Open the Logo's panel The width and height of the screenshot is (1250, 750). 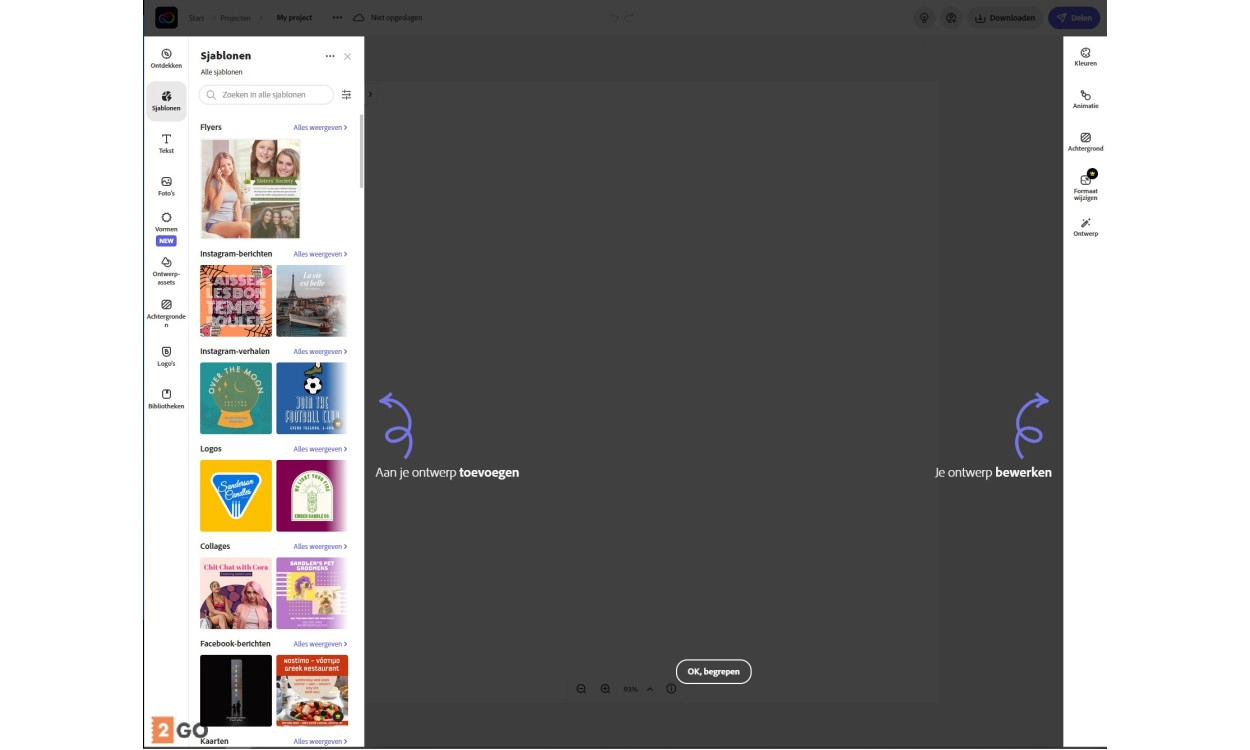(x=166, y=356)
